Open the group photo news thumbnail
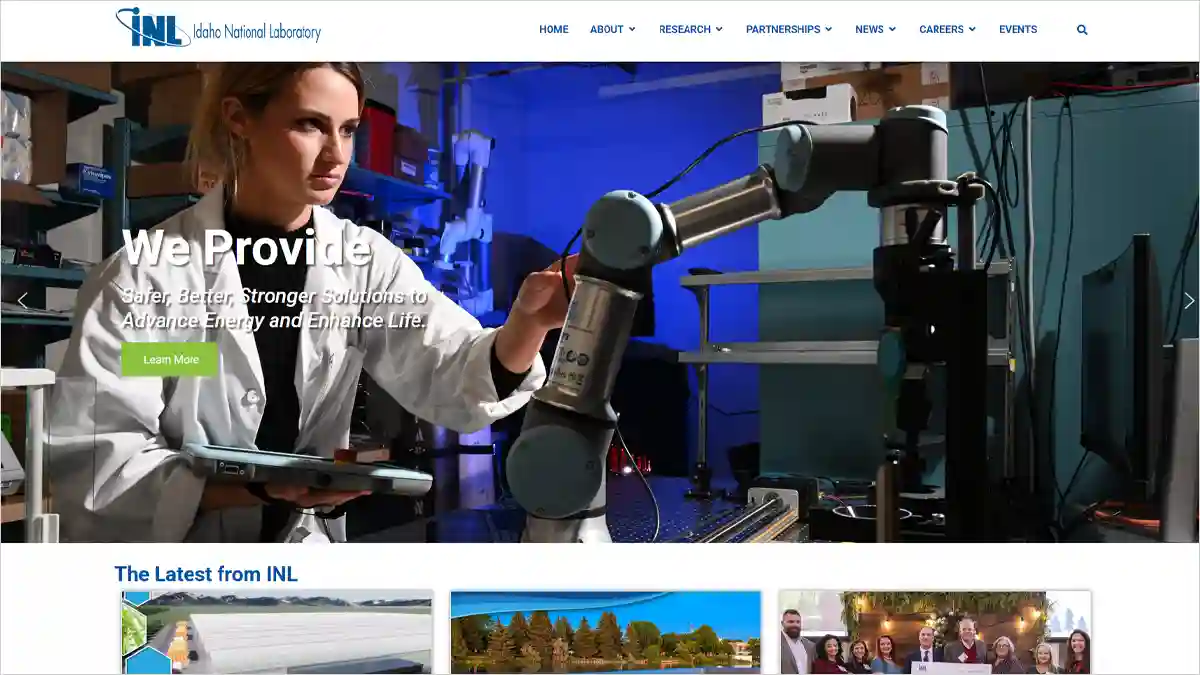This screenshot has height=675, width=1200. click(x=934, y=632)
